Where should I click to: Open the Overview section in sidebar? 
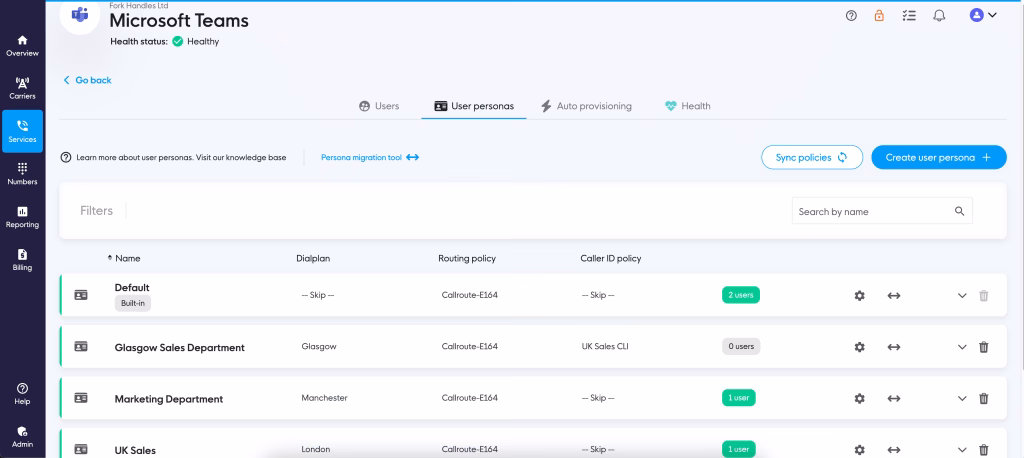(22, 46)
